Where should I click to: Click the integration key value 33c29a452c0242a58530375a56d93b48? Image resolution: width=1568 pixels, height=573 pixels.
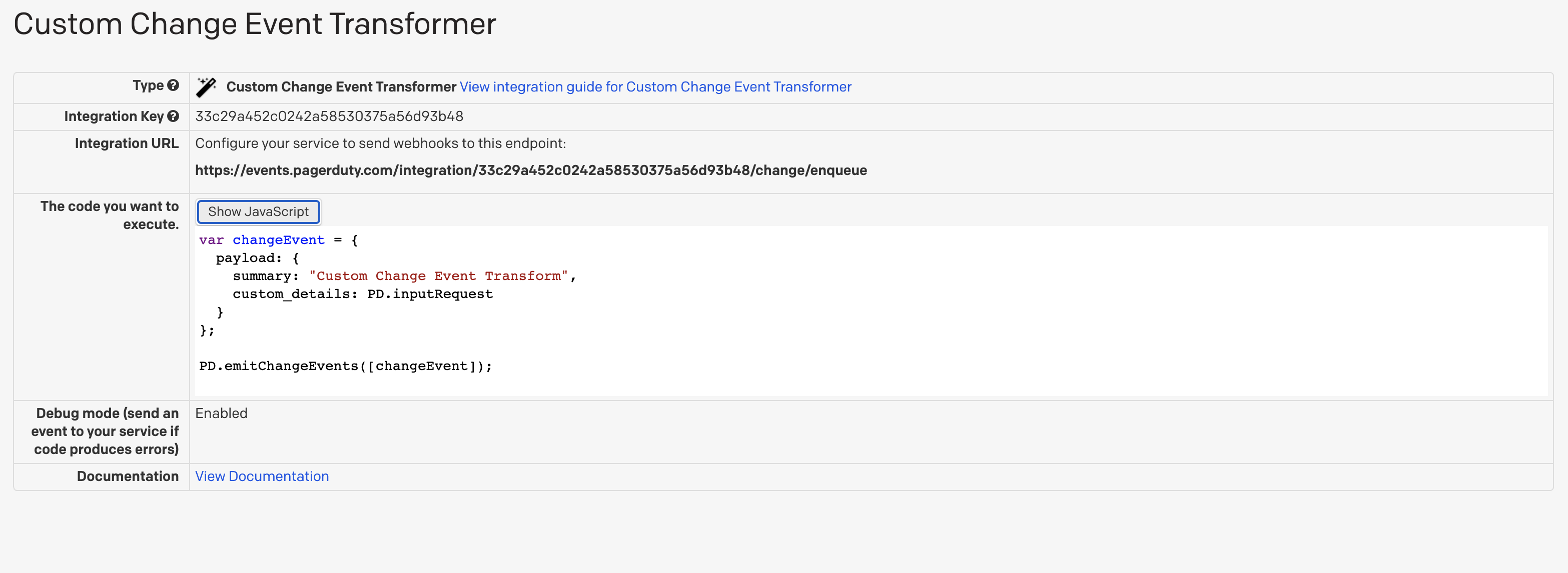(x=329, y=116)
